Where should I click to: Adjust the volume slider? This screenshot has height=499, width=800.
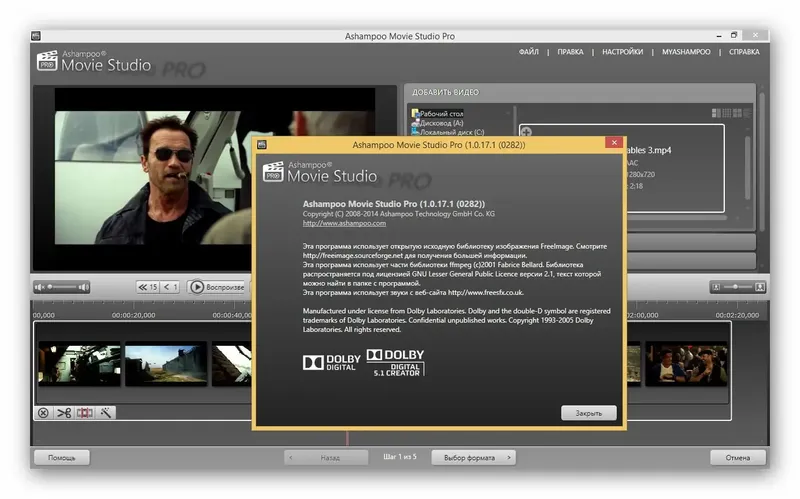(62, 287)
